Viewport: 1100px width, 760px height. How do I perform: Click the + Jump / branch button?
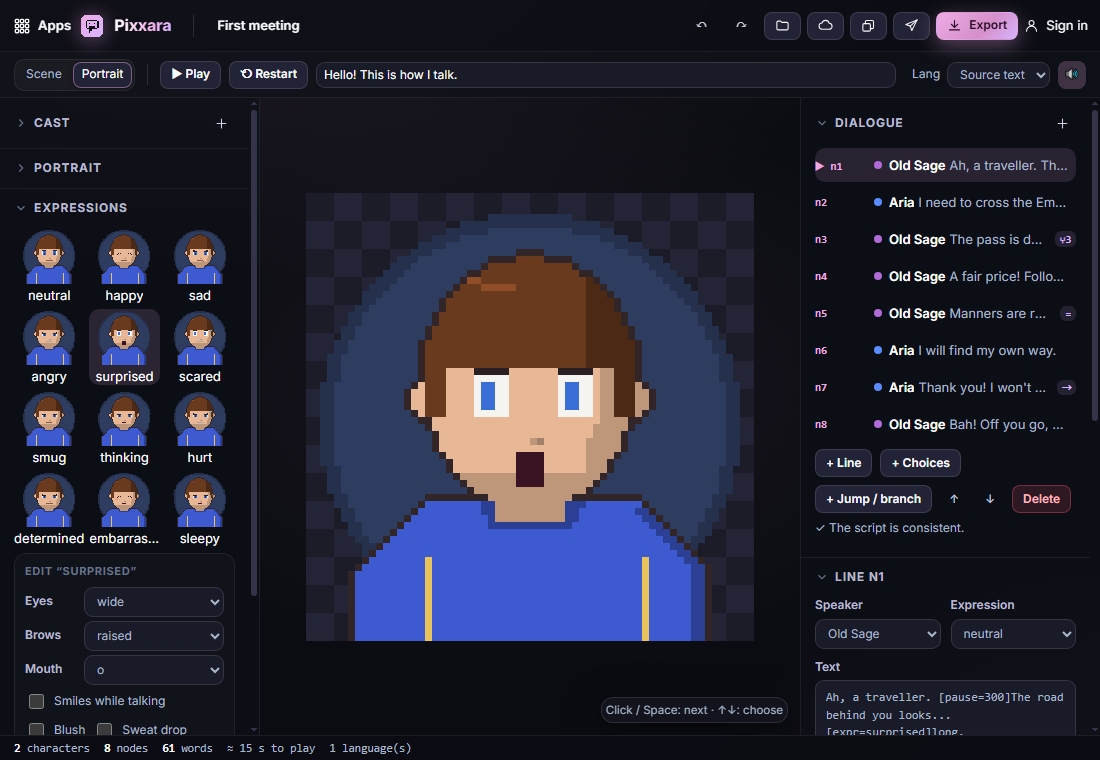tap(873, 499)
